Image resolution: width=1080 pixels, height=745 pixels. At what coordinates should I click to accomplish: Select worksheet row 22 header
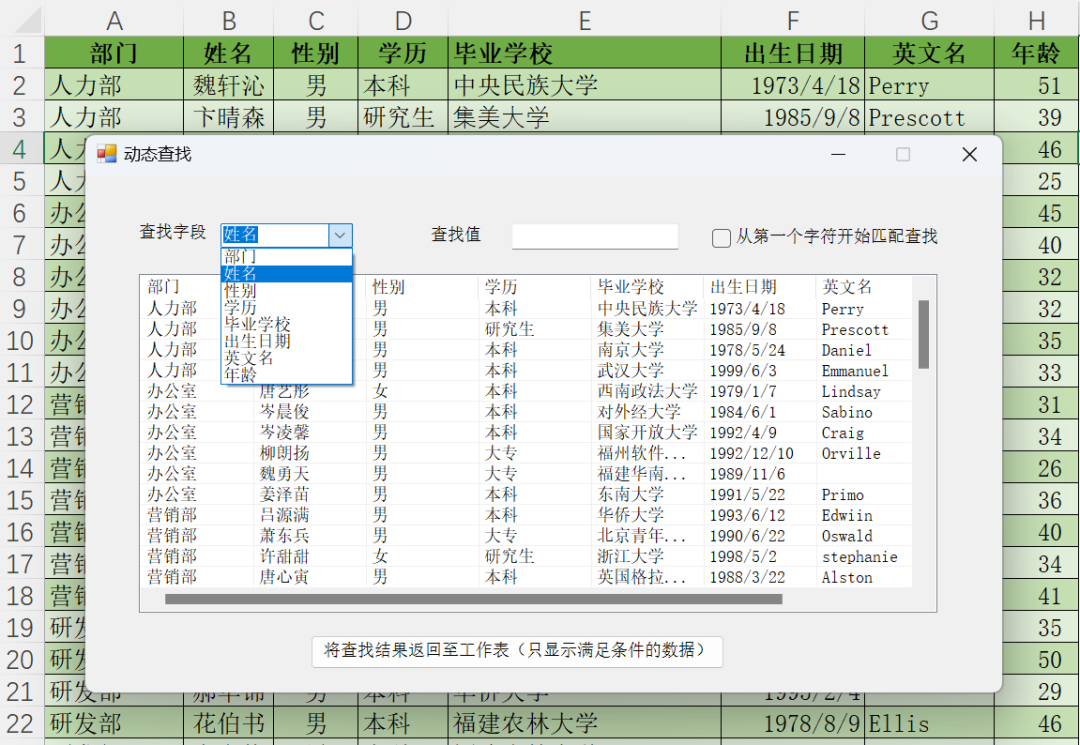pos(21,724)
